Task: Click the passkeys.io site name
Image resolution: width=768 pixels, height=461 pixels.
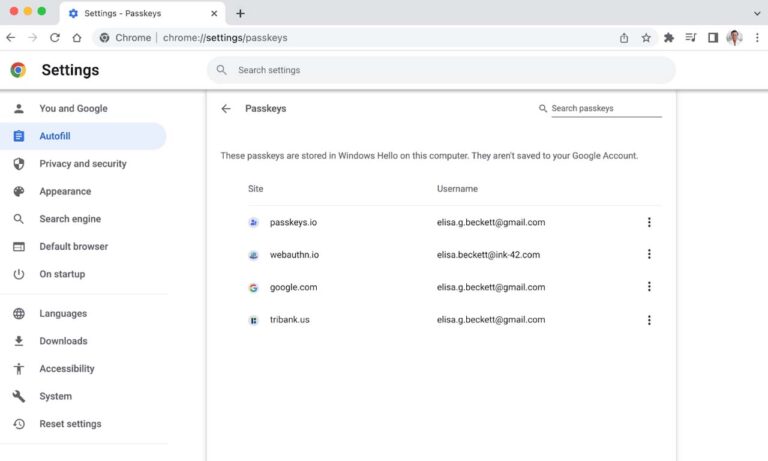Action: (x=293, y=222)
